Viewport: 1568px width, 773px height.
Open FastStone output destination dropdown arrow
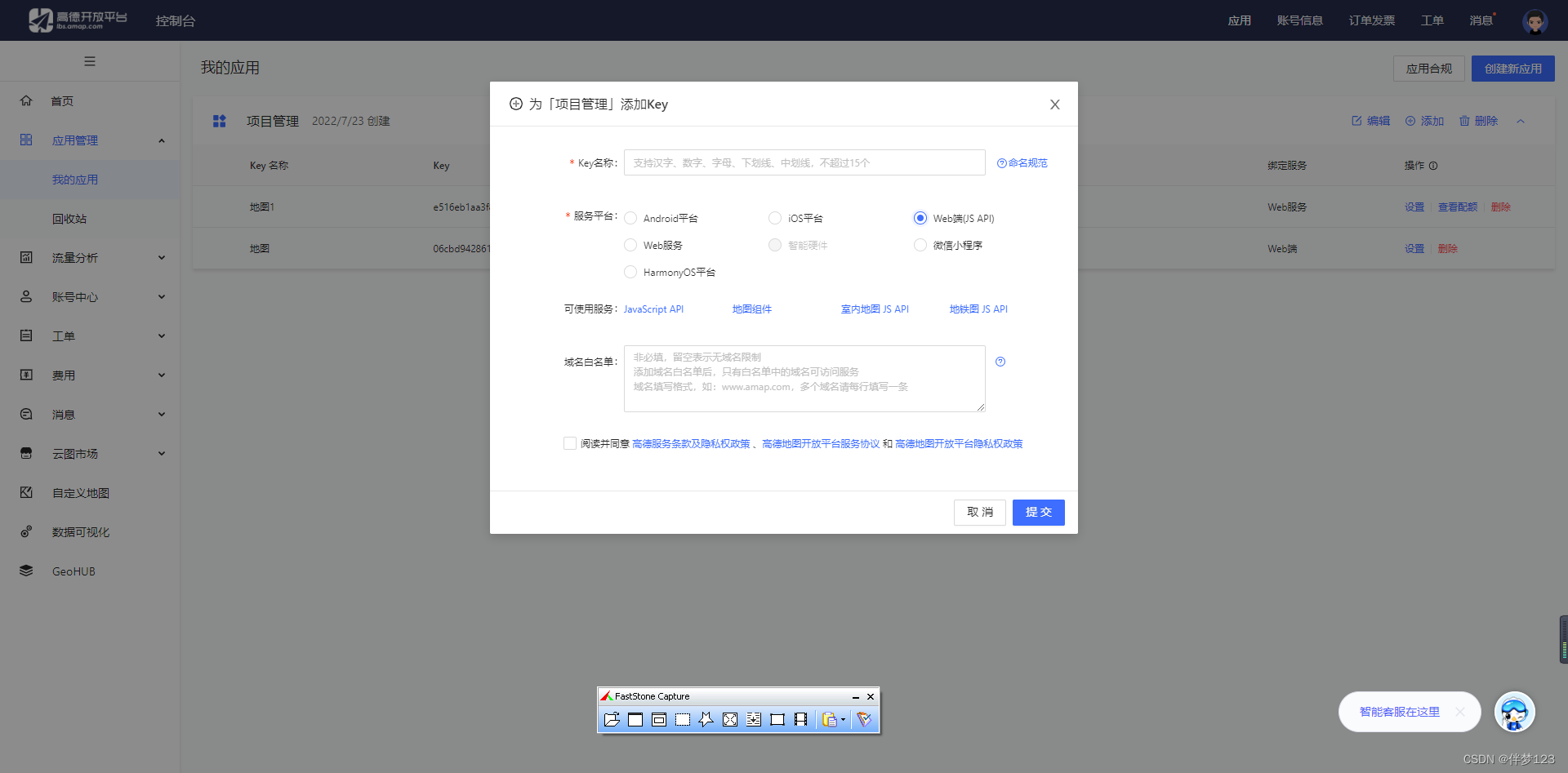click(x=844, y=720)
